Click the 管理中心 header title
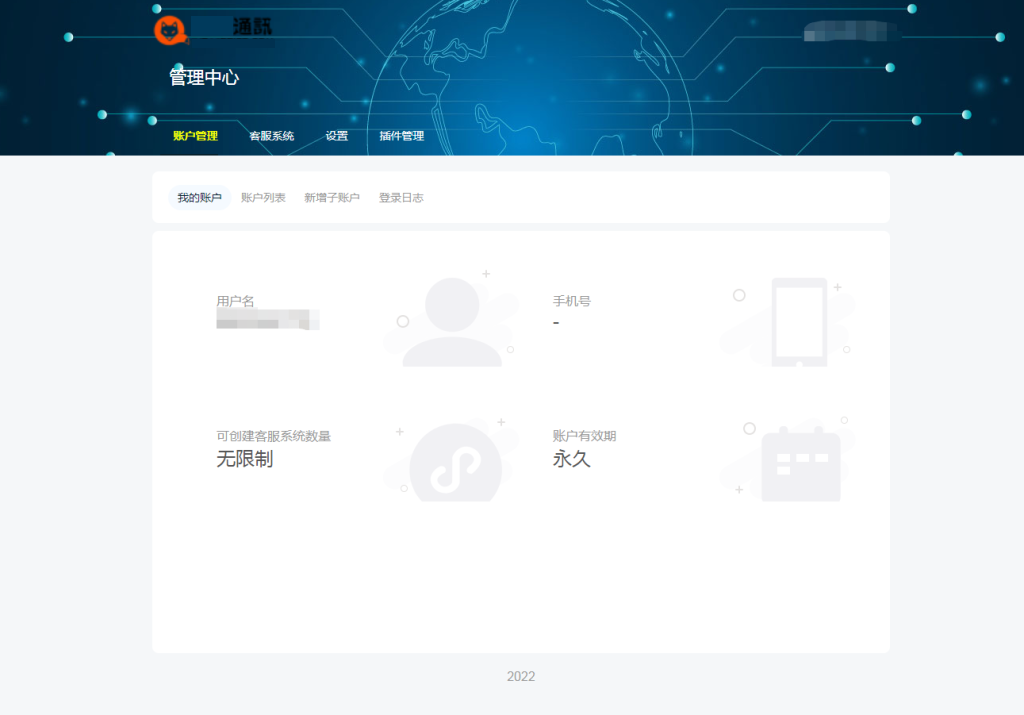Image resolution: width=1024 pixels, height=715 pixels. (204, 77)
